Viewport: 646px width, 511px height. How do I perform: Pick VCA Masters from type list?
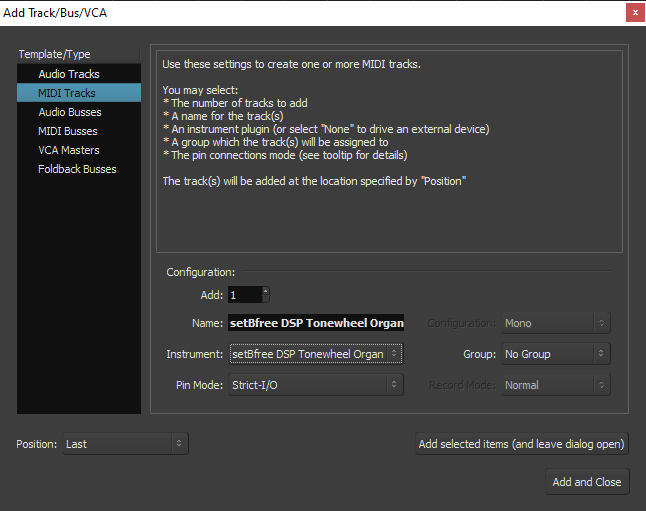click(x=79, y=150)
